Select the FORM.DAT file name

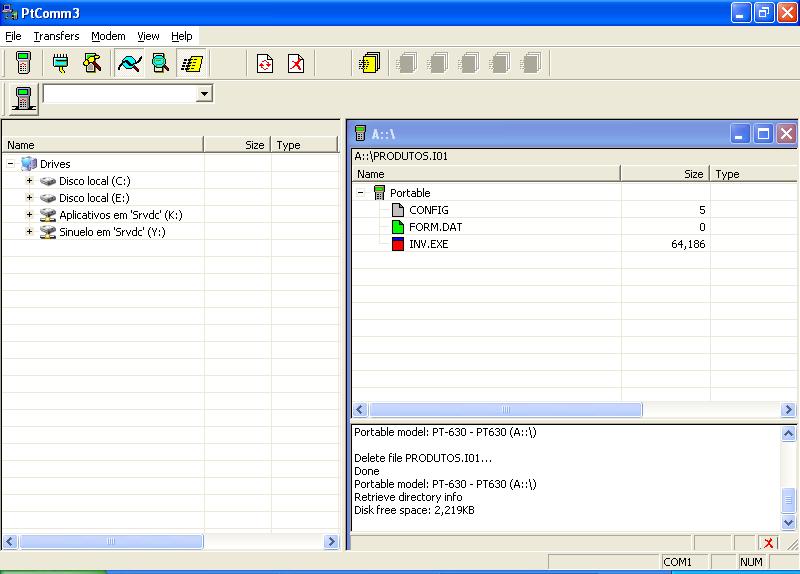(x=436, y=227)
